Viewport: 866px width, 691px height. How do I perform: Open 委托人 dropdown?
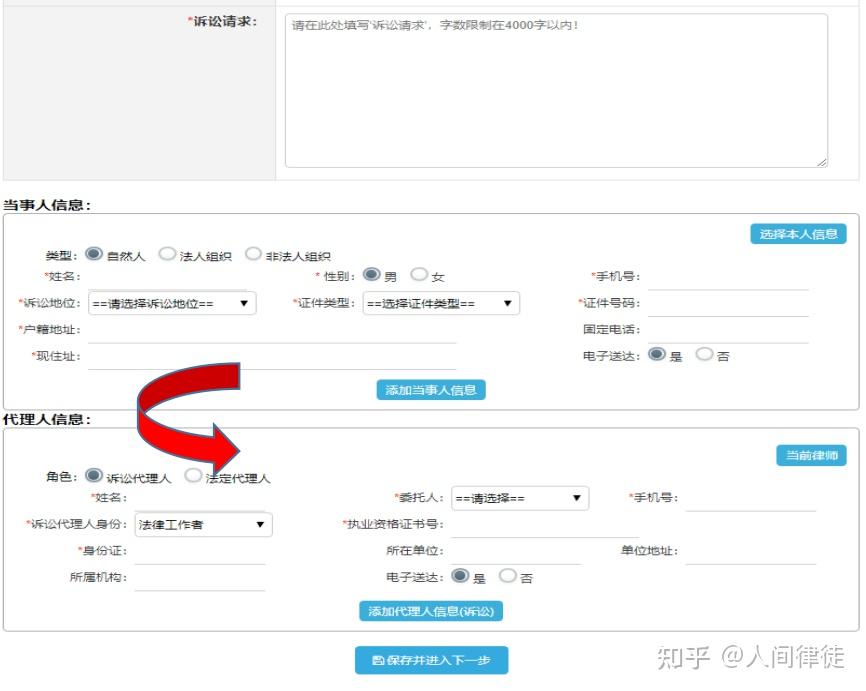click(x=520, y=498)
